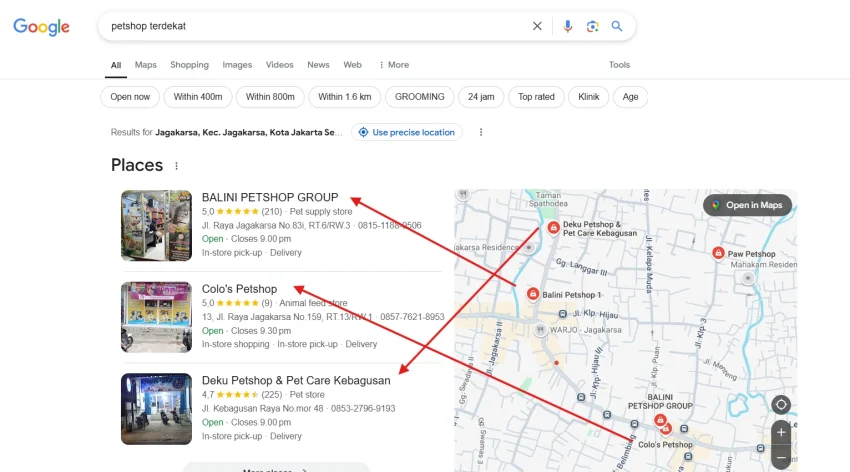Click WARJO - Jagakarsa restaurant marker
850x472 pixels.
pos(540,329)
